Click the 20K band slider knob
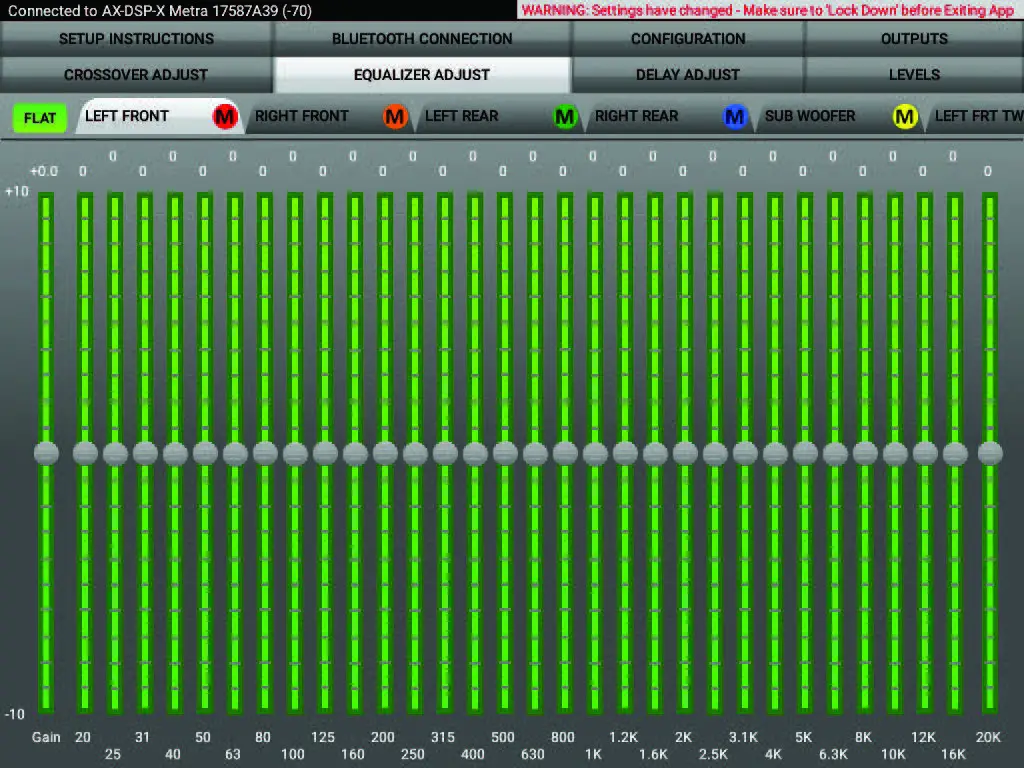This screenshot has height=768, width=1024. click(x=991, y=453)
